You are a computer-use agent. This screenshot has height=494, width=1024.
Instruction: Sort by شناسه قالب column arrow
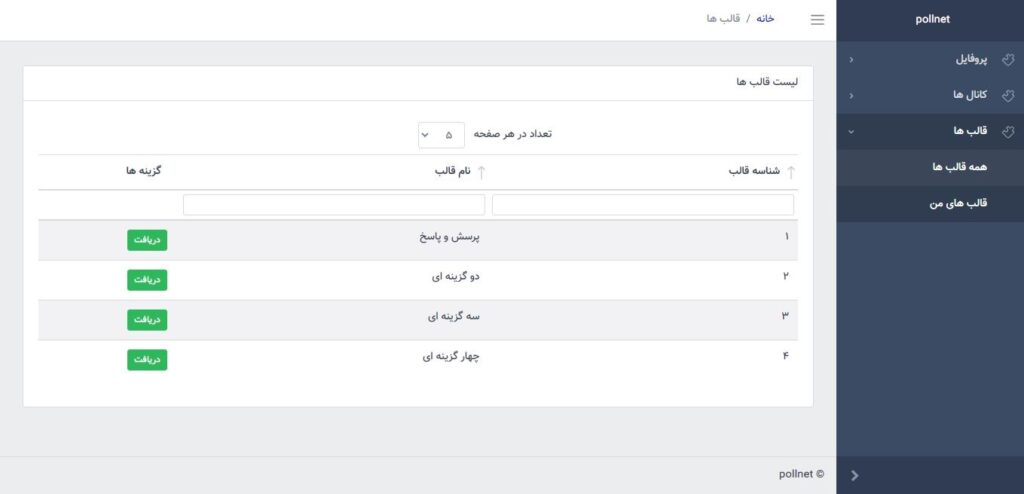[791, 172]
